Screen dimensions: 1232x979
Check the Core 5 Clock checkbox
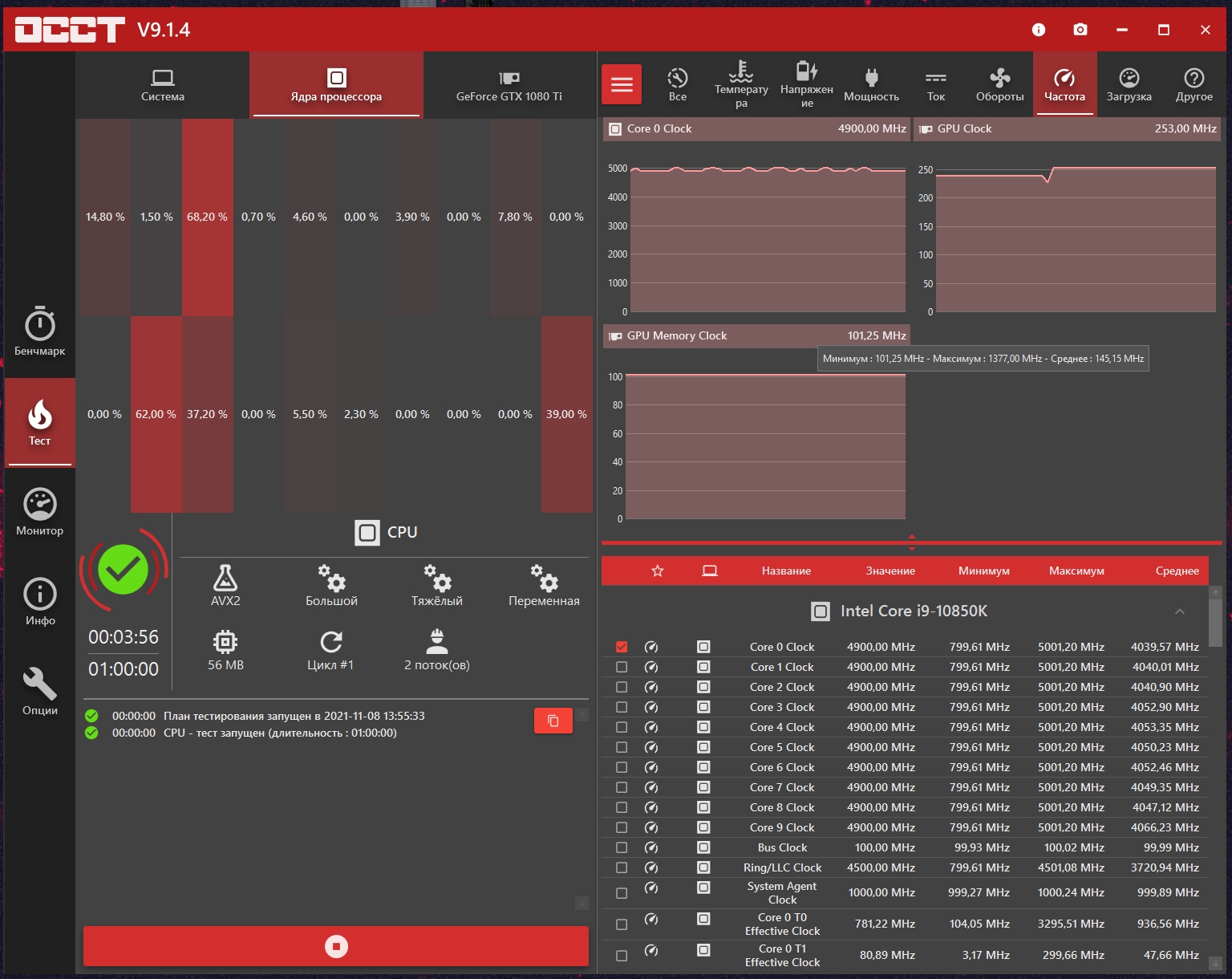click(x=622, y=747)
